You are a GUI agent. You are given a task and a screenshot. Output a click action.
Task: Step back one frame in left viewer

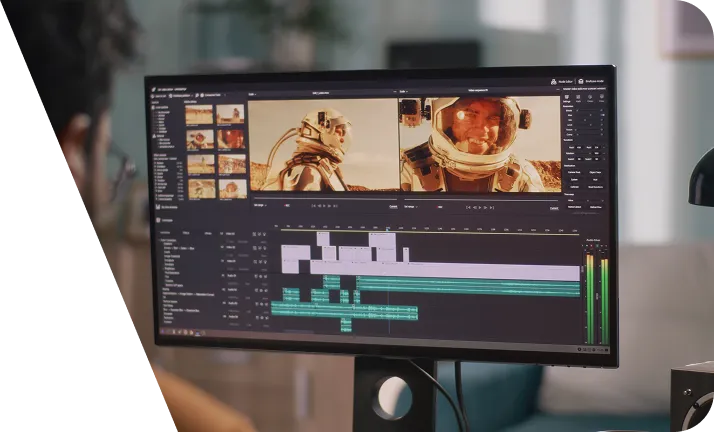pyautogui.click(x=319, y=206)
